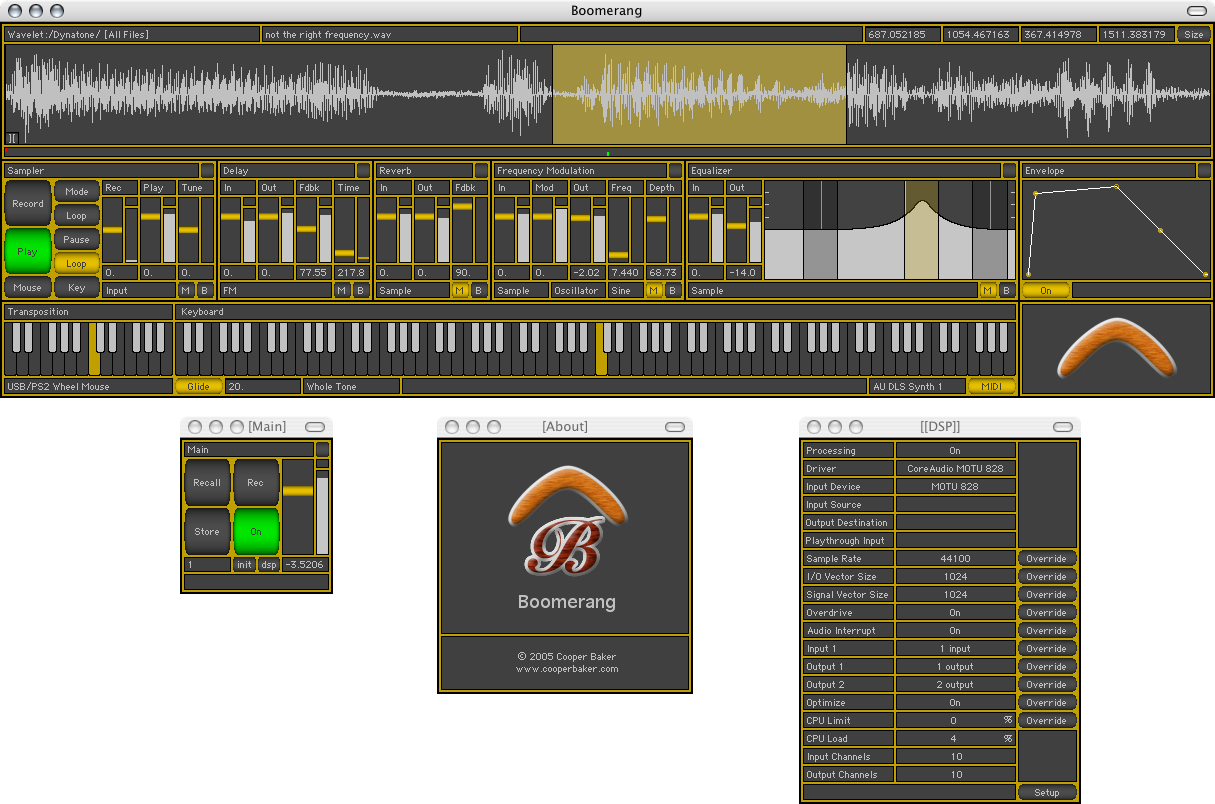The width and height of the screenshot is (1215, 804).
Task: Click the Size button at top right
Action: coord(1194,35)
